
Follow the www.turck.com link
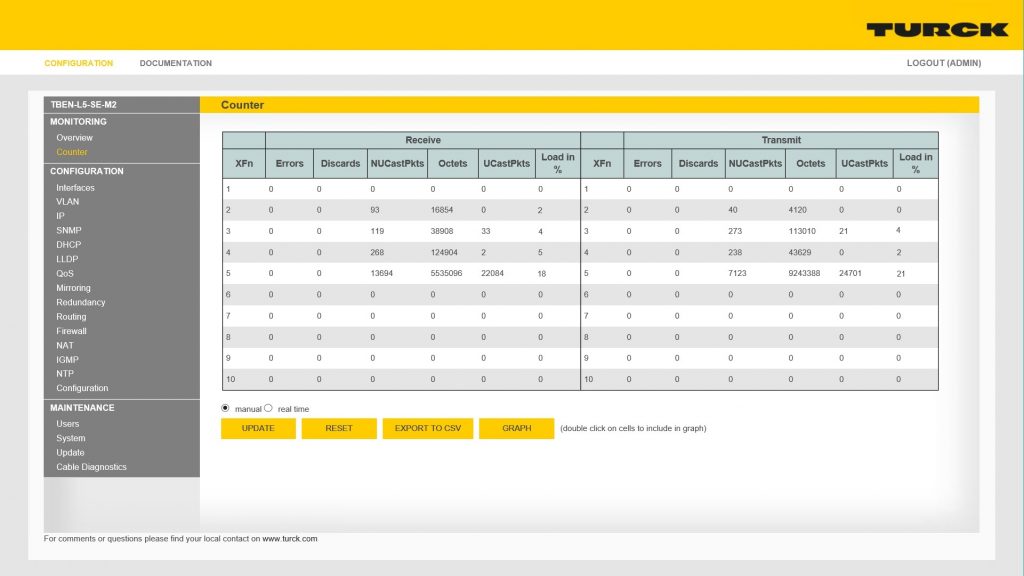pyautogui.click(x=290, y=538)
